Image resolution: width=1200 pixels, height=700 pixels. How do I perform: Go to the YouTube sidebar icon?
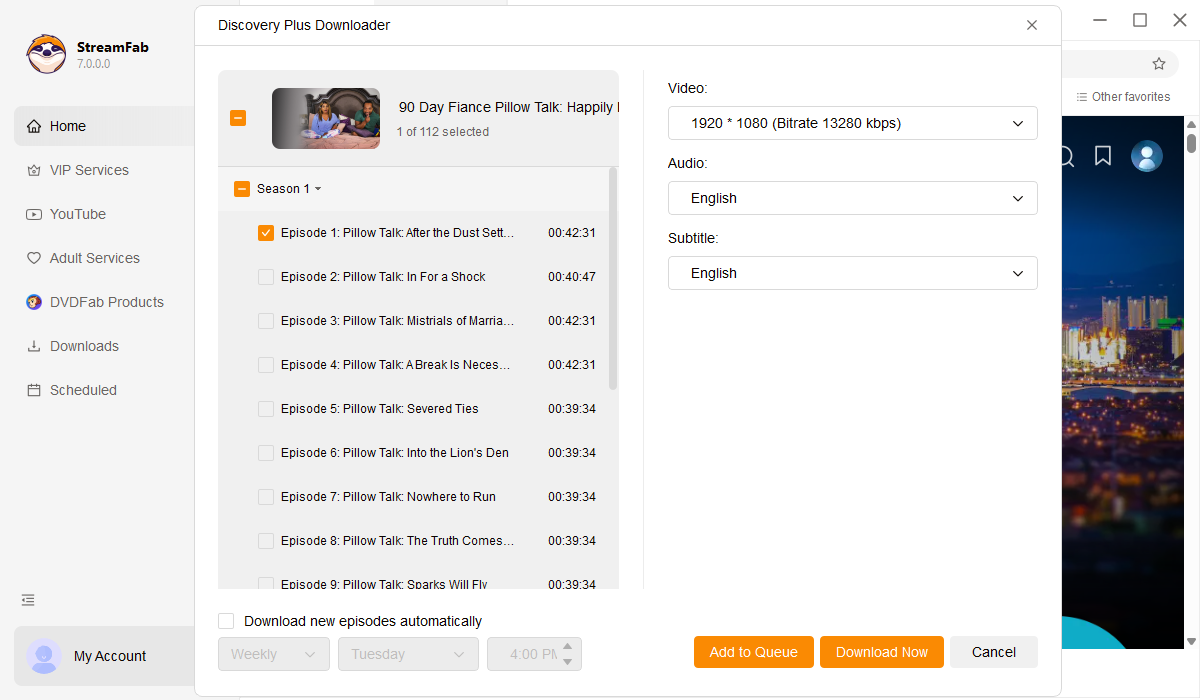pyautogui.click(x=33, y=215)
